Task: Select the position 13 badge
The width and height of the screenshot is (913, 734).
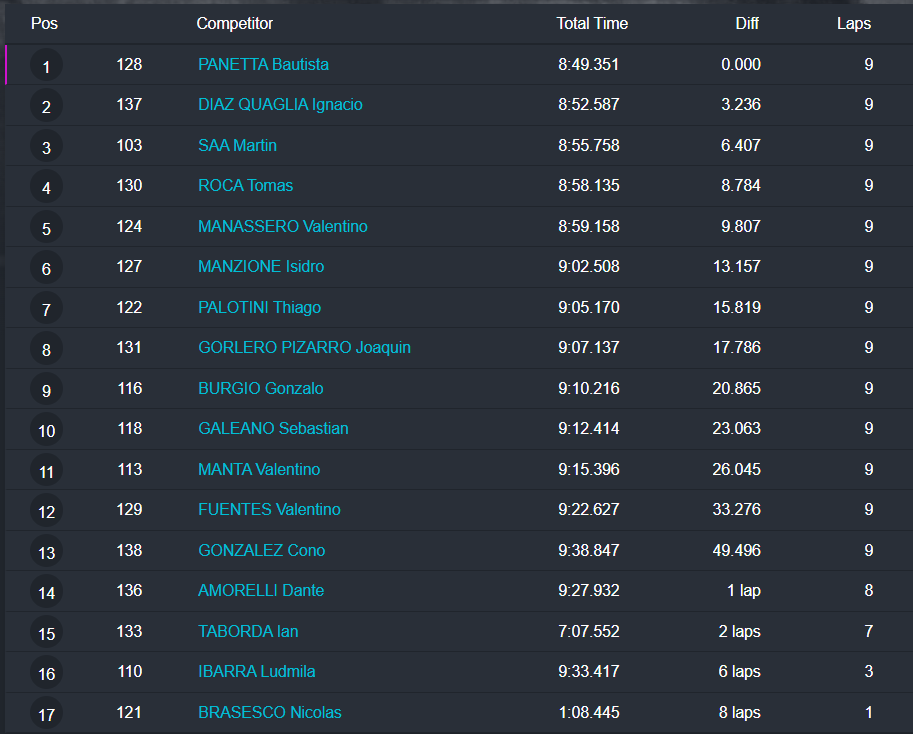Action: [x=46, y=553]
